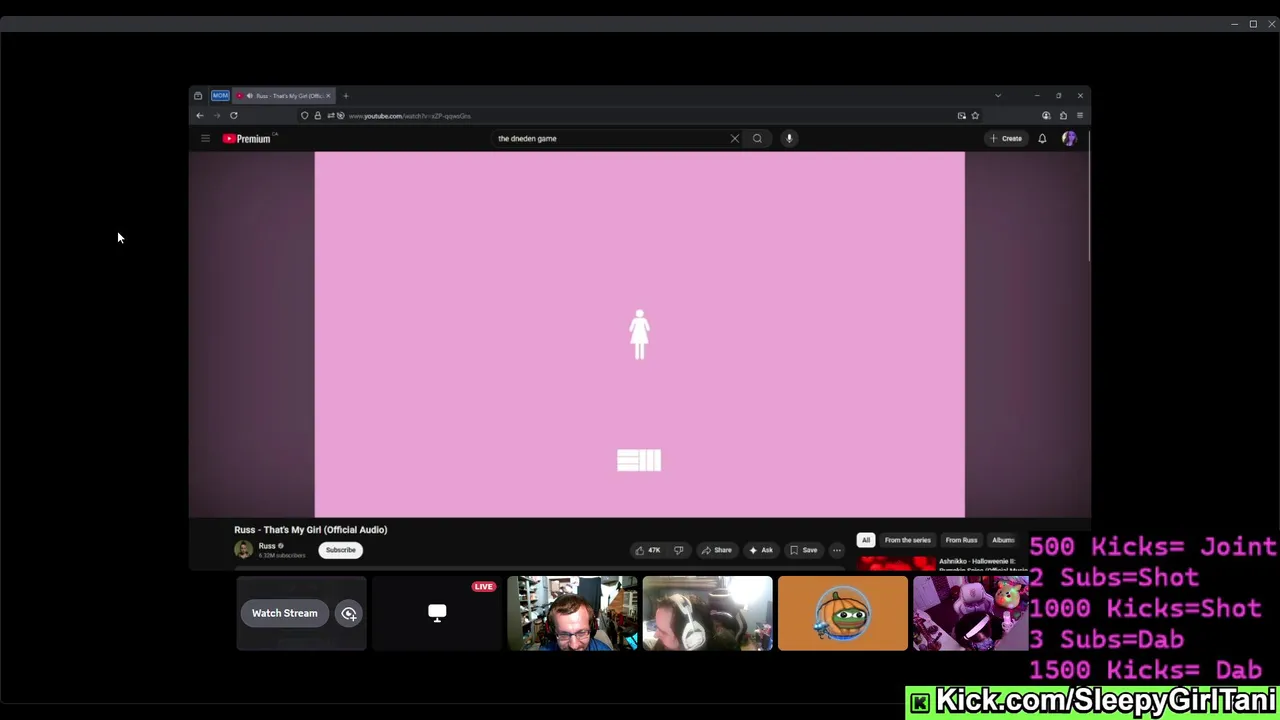
Task: Click the container icon in address bar
Action: click(962, 116)
